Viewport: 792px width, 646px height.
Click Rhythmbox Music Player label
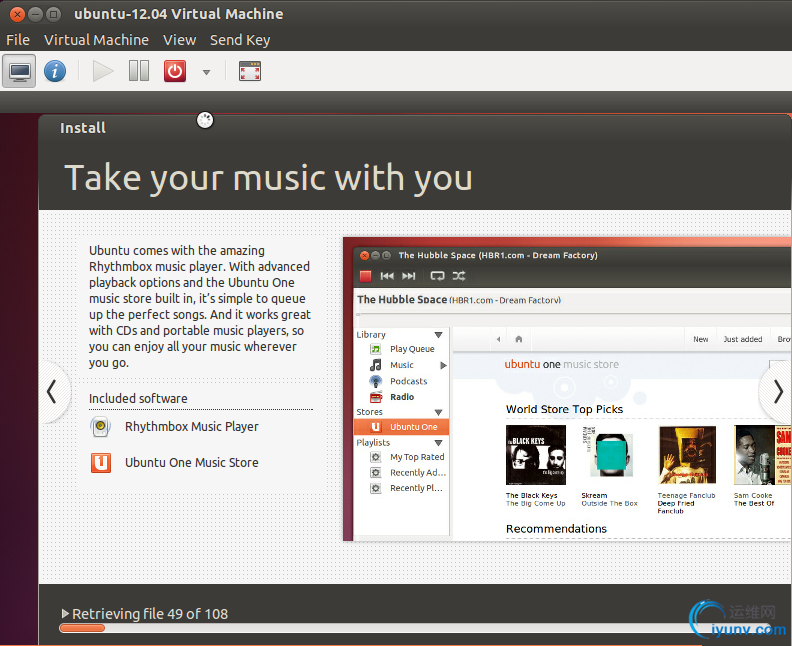coord(191,427)
